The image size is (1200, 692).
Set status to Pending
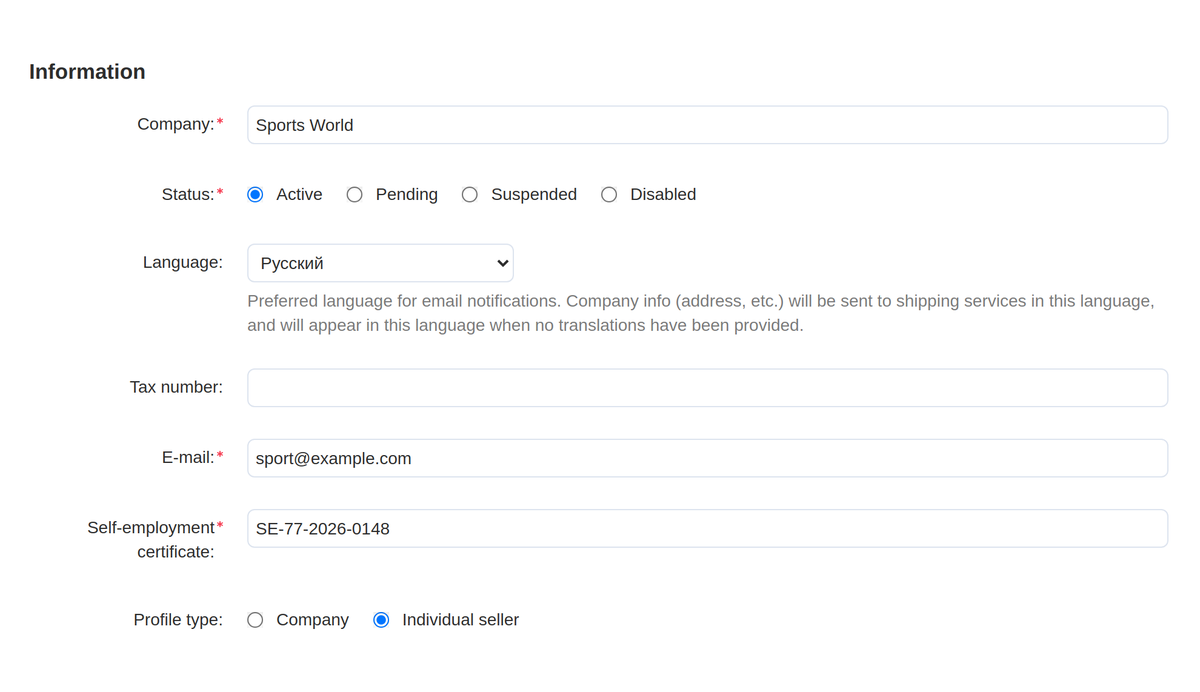(x=354, y=195)
